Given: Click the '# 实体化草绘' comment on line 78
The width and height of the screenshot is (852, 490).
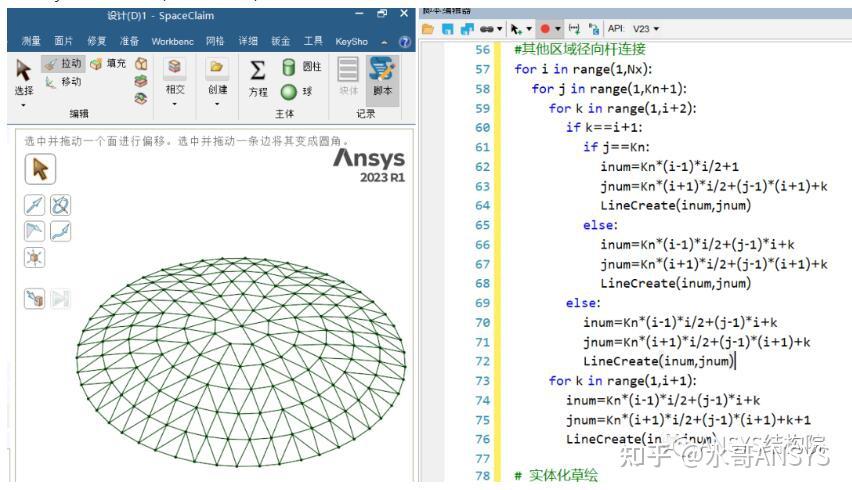Looking at the screenshot, I should click(x=556, y=475).
